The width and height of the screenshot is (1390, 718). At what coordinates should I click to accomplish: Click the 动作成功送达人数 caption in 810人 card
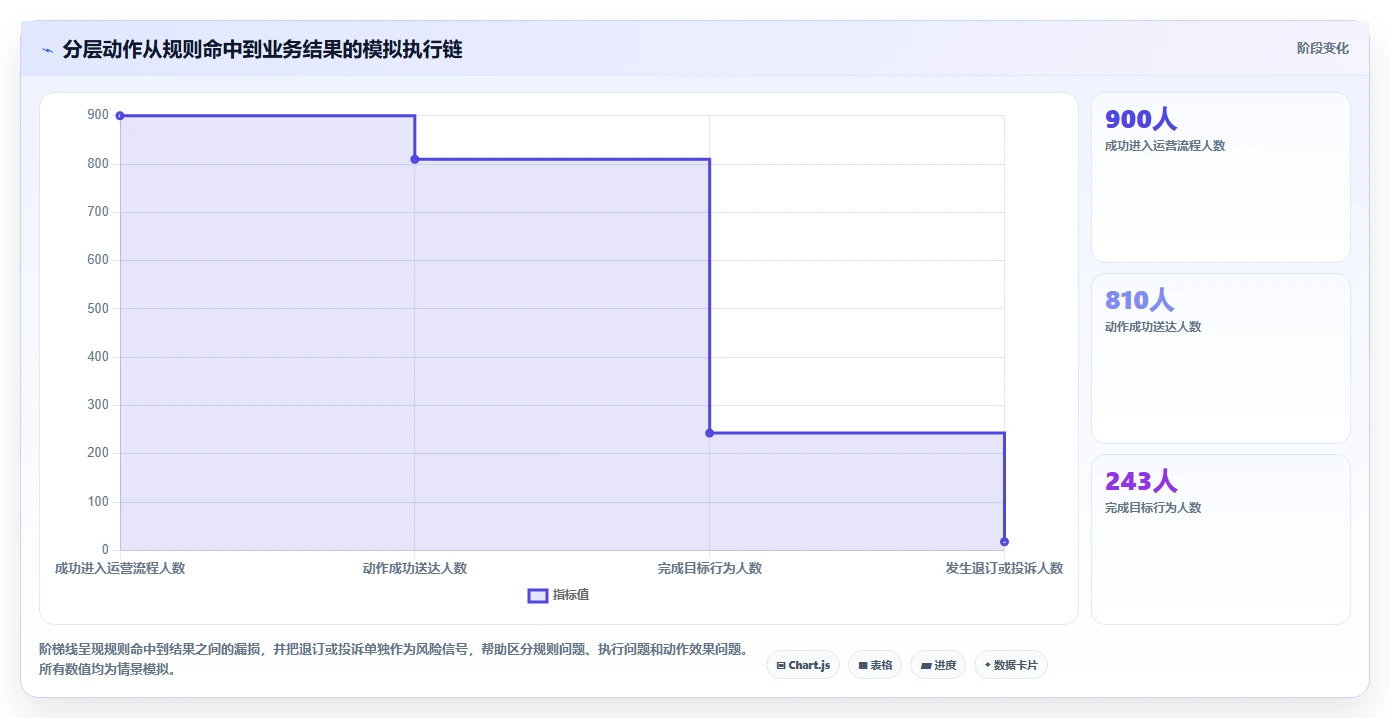(x=1153, y=327)
